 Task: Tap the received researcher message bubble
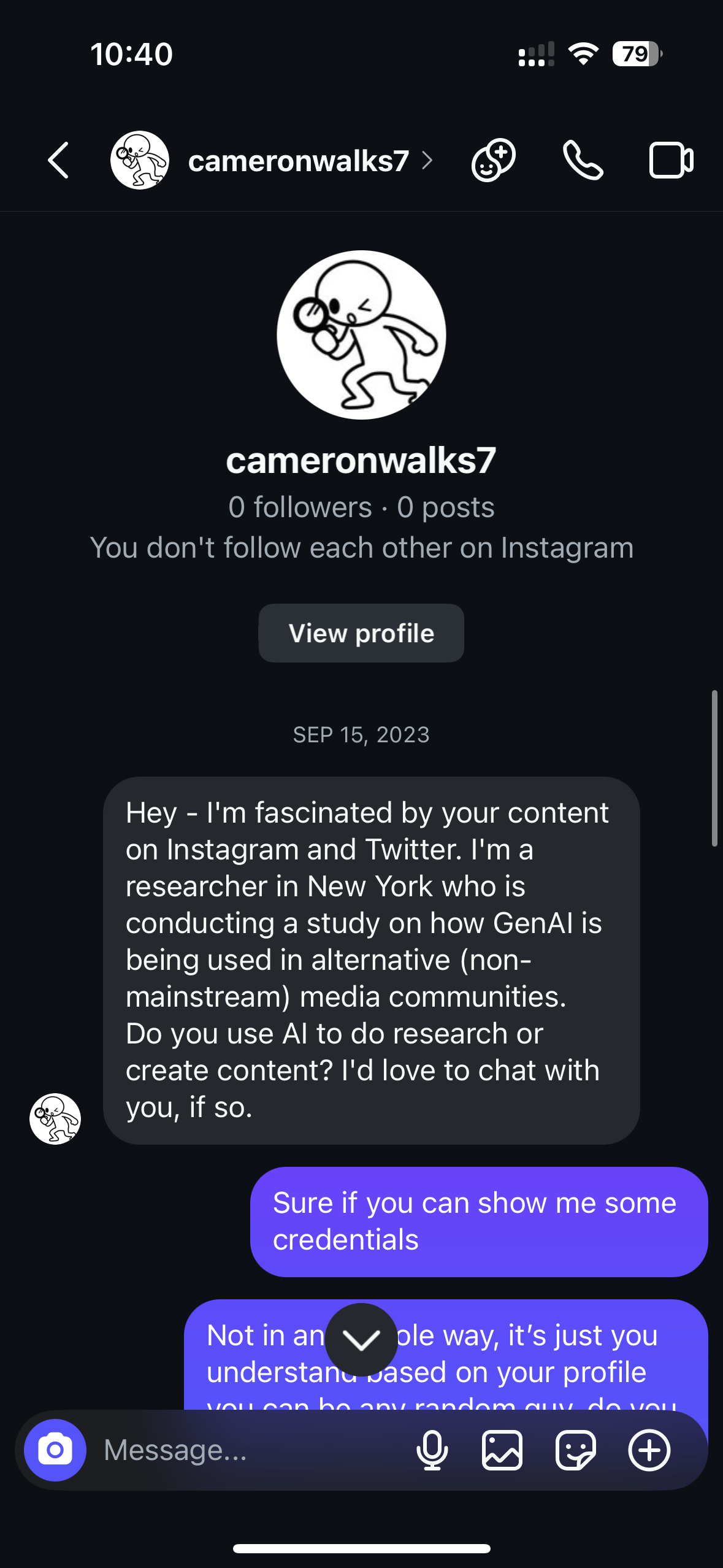coord(371,960)
